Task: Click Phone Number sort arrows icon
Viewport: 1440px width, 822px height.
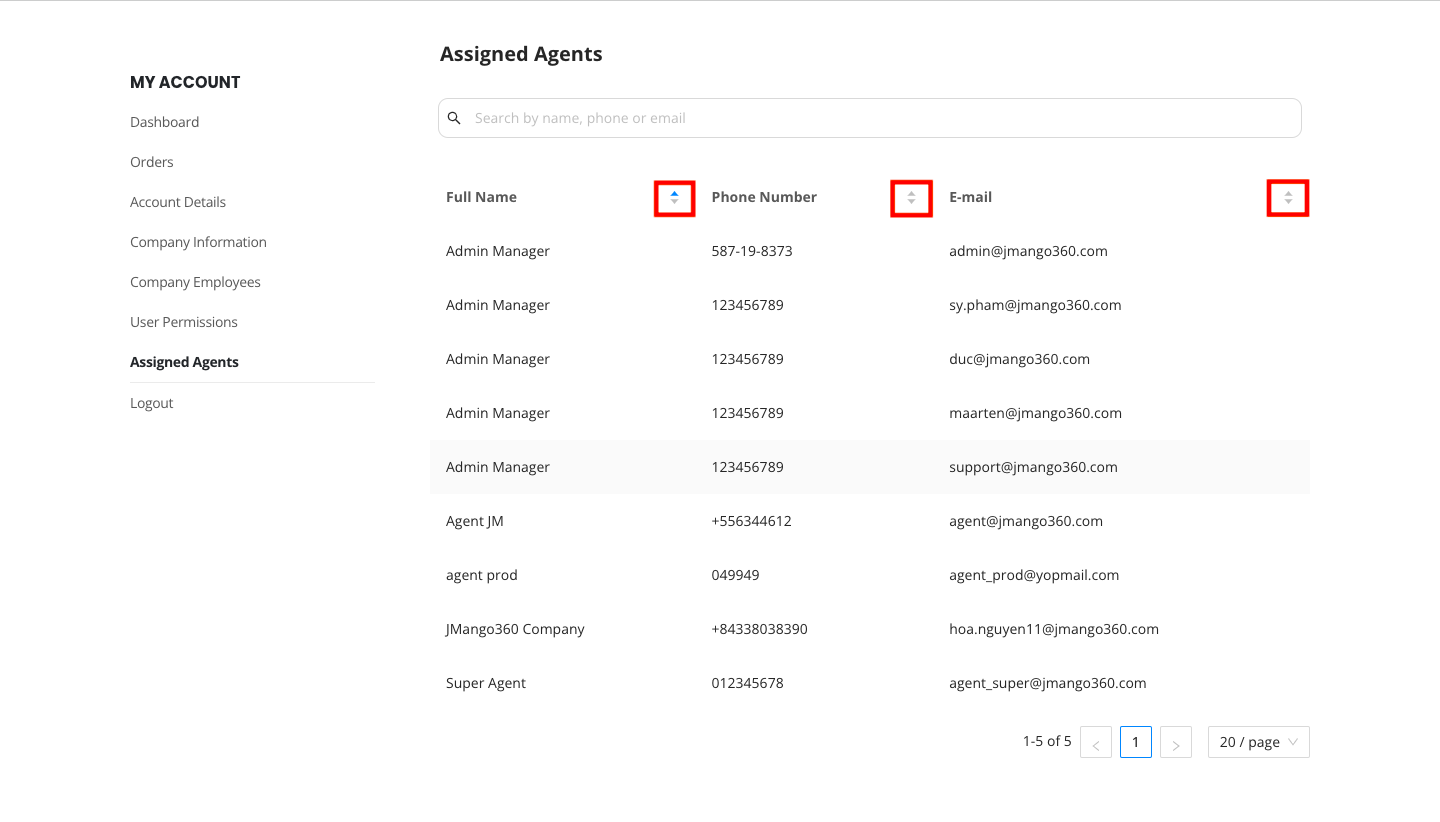Action: pyautogui.click(x=911, y=198)
